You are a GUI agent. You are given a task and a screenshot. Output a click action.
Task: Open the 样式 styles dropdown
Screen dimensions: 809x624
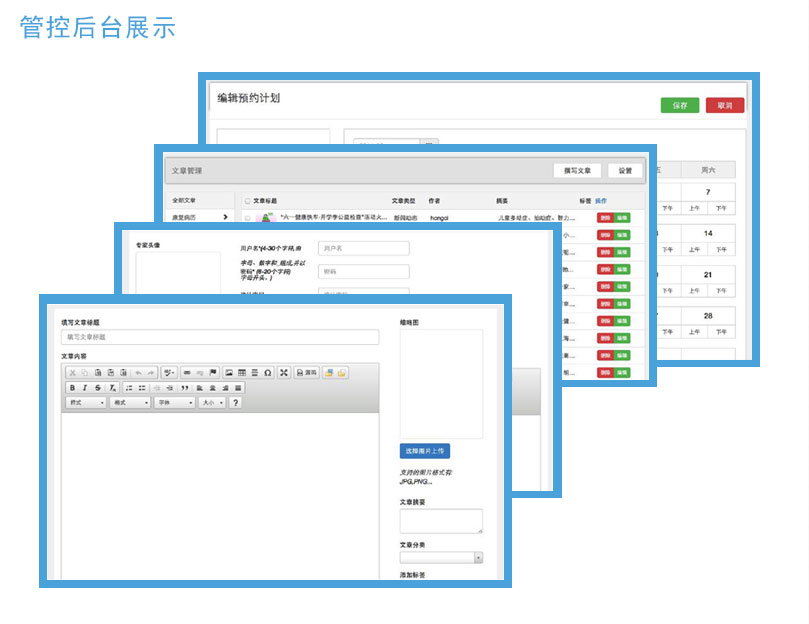pos(86,403)
